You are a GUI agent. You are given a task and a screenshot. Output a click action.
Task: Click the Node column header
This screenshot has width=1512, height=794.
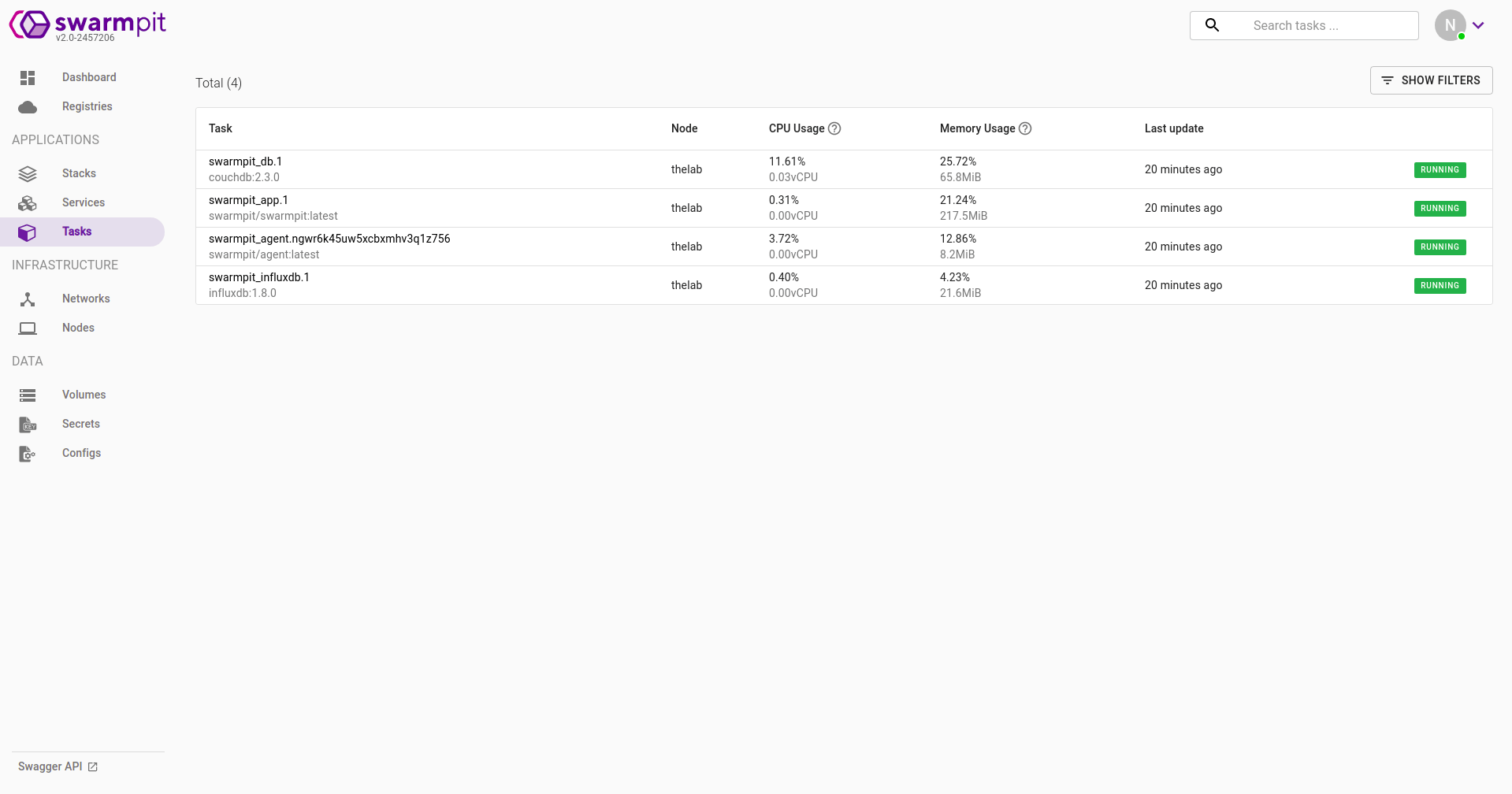[x=684, y=128]
